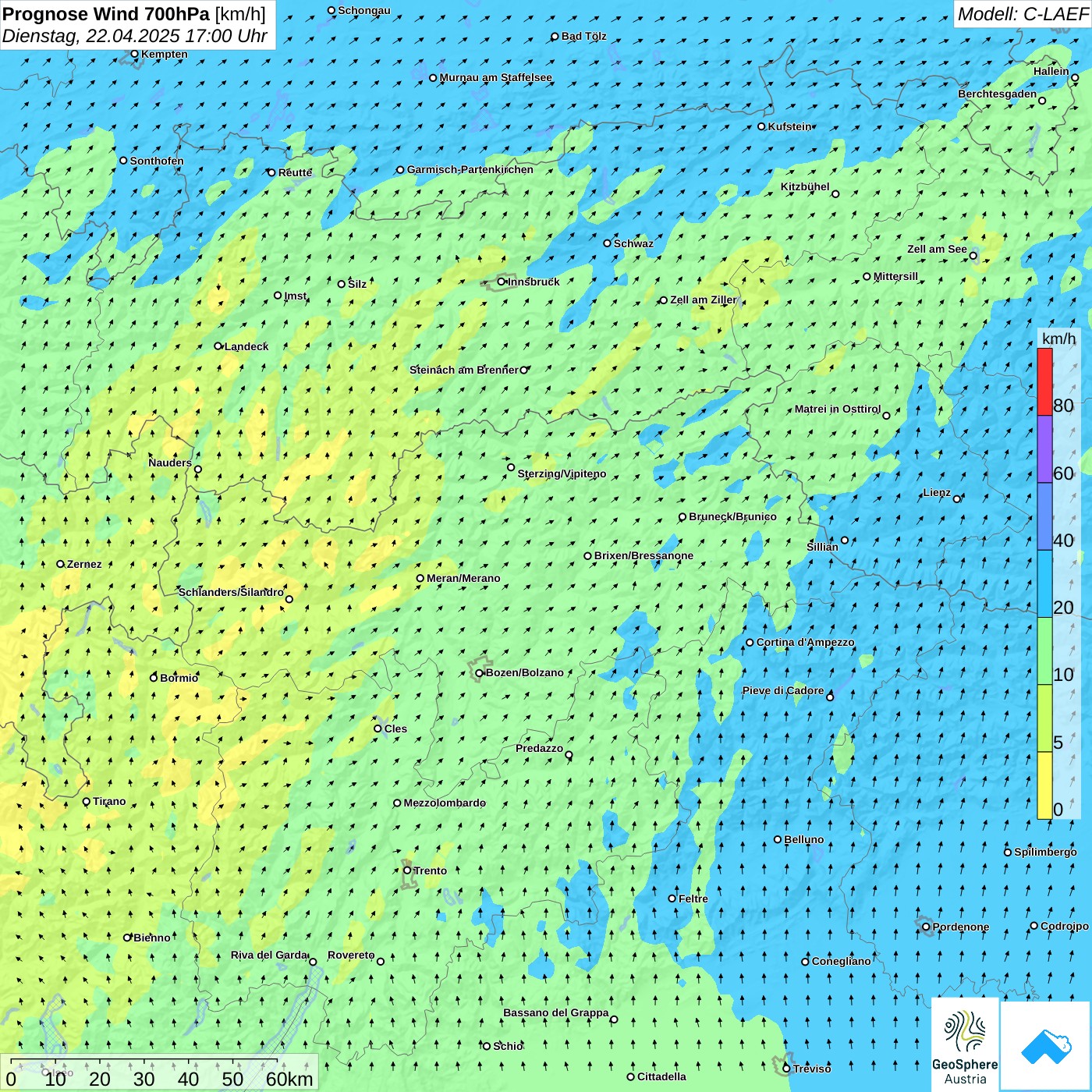Click the Bassano del Grappa label
This screenshot has width=1092, height=1092.
point(555,1013)
